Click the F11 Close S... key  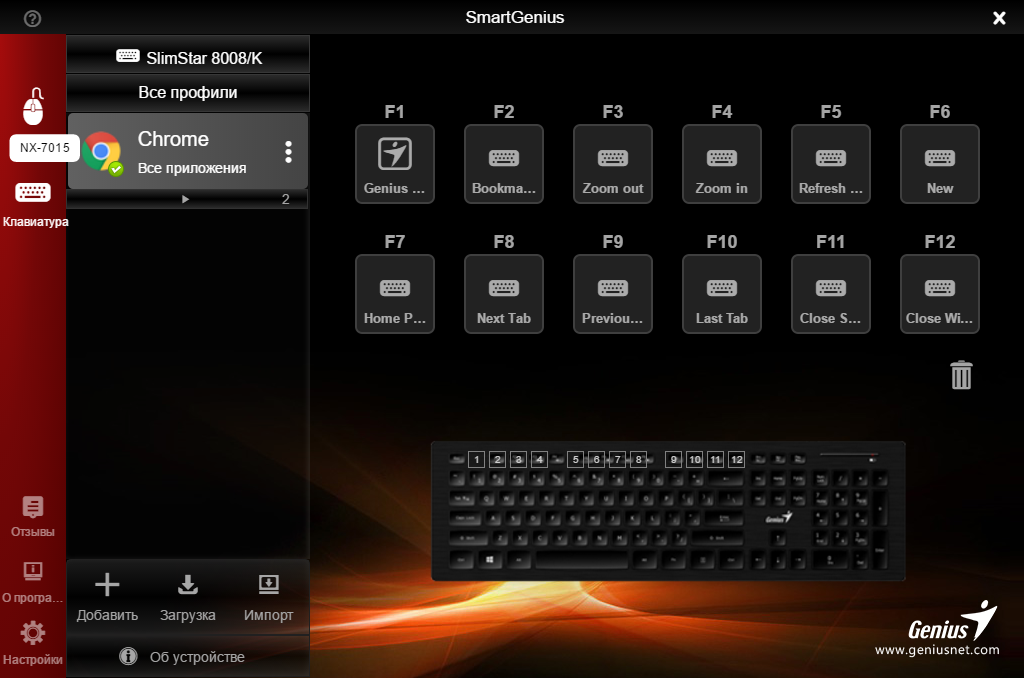pyautogui.click(x=831, y=294)
